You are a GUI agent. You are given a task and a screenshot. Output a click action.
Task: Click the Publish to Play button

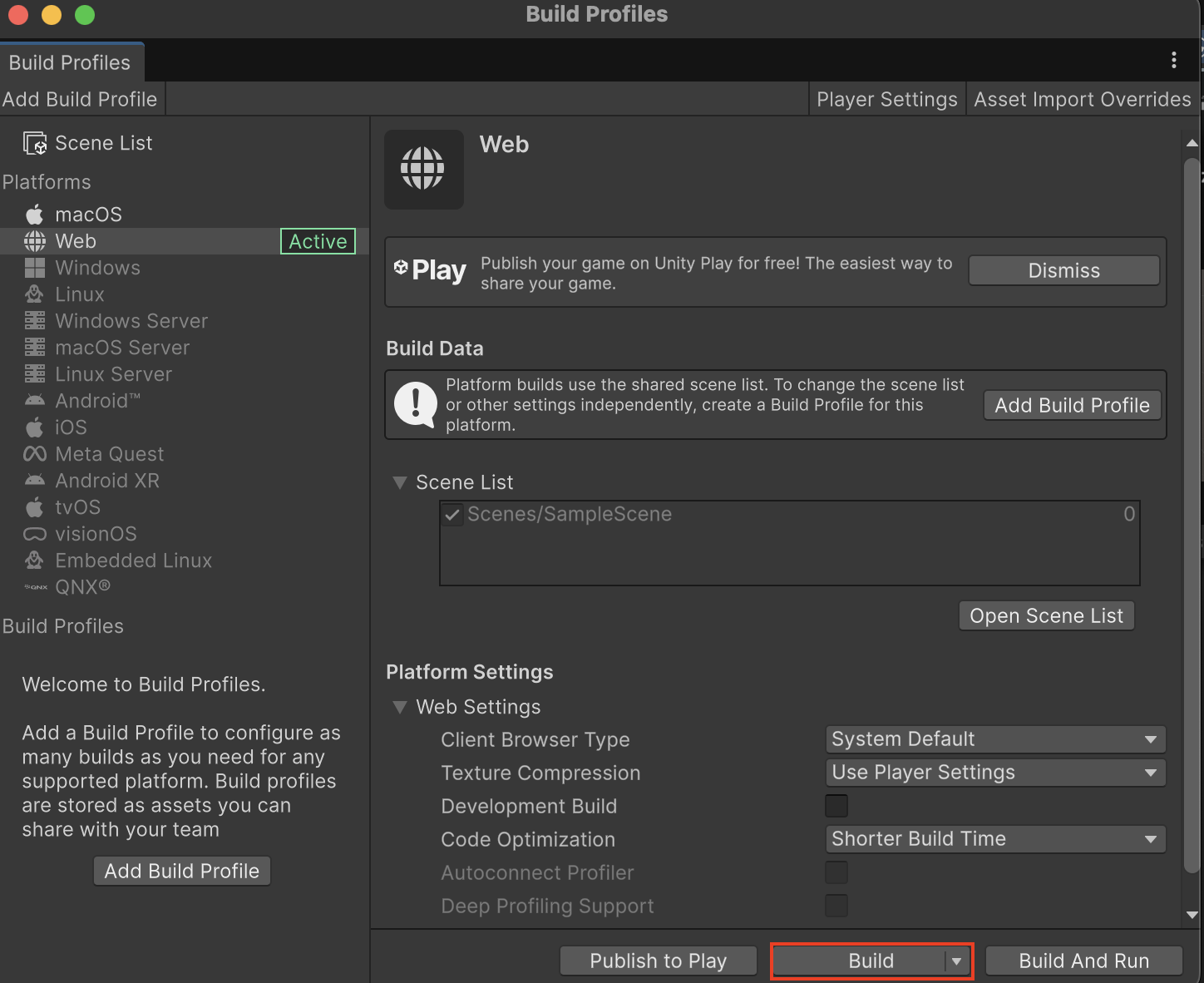point(658,961)
